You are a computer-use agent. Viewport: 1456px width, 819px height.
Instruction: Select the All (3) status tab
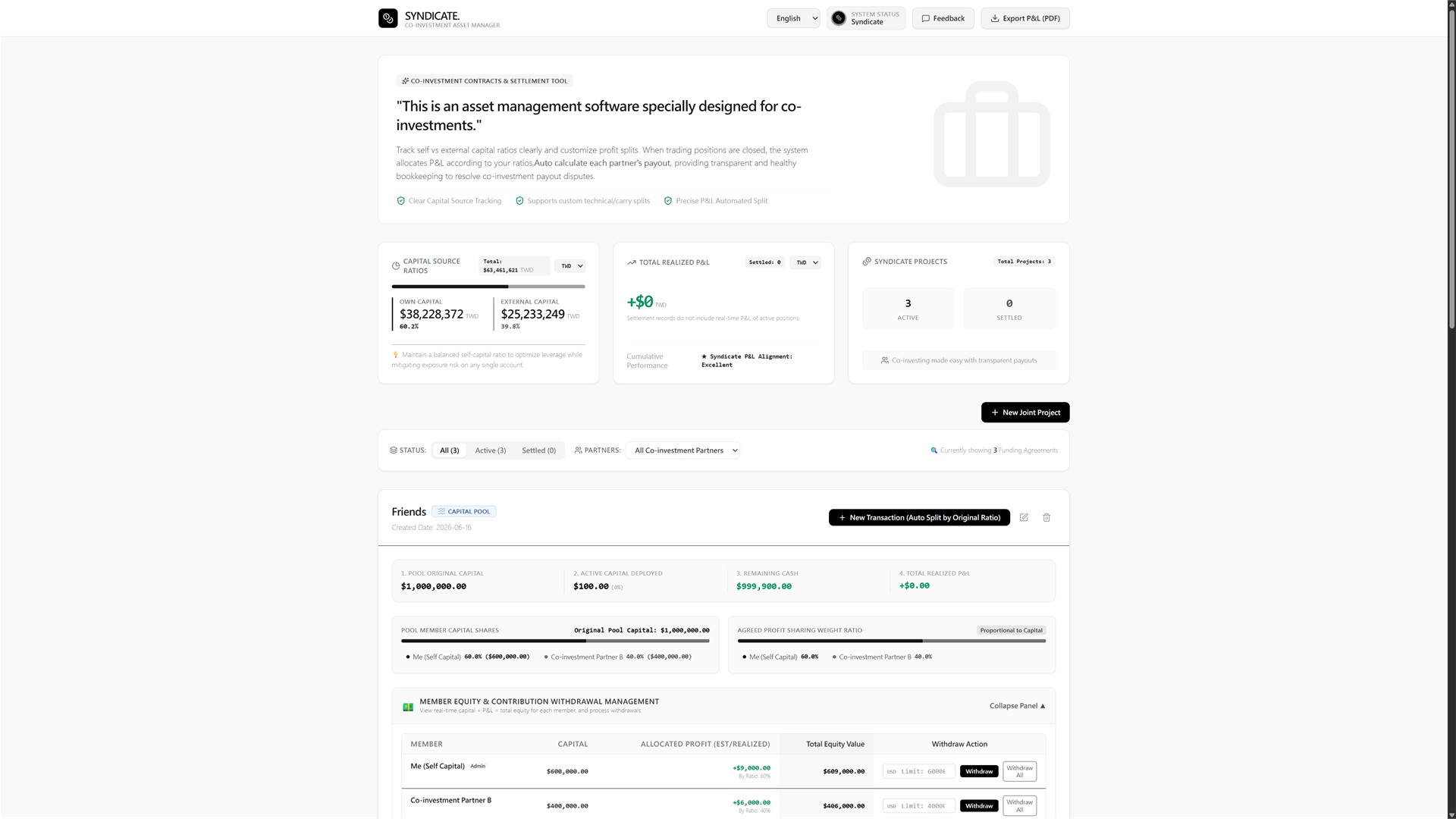pos(450,450)
